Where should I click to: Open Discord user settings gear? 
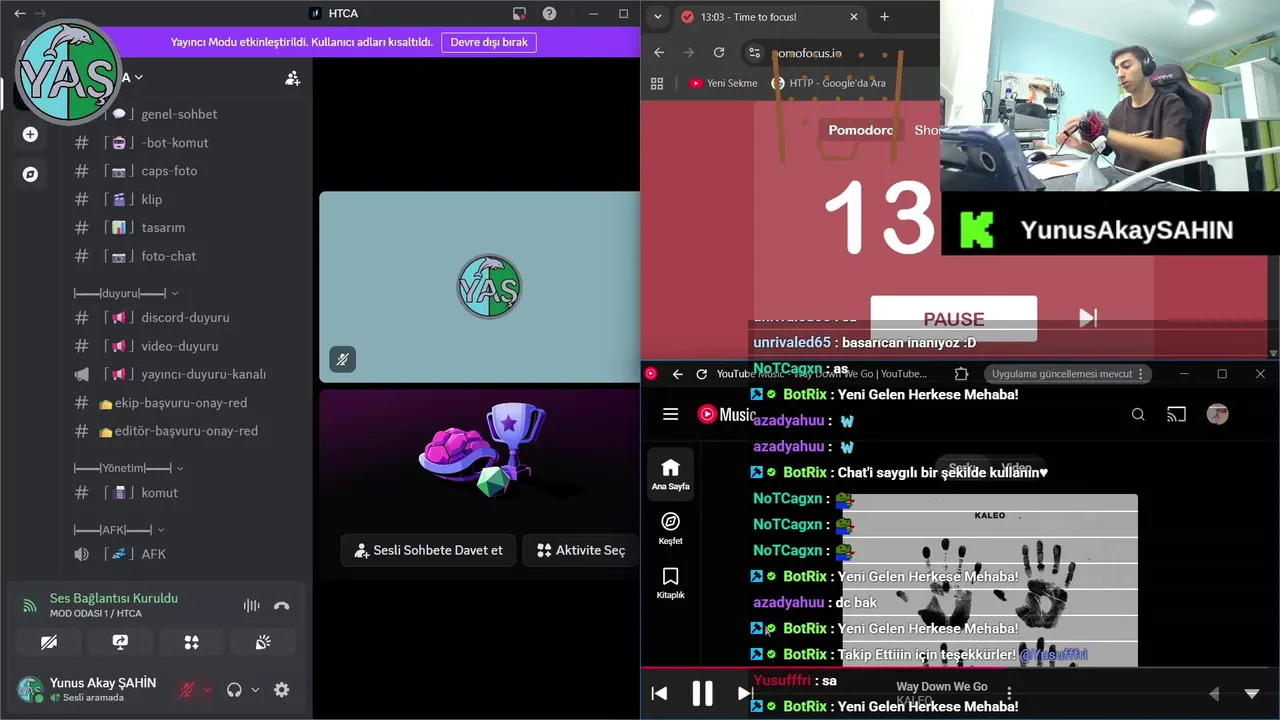click(x=282, y=690)
